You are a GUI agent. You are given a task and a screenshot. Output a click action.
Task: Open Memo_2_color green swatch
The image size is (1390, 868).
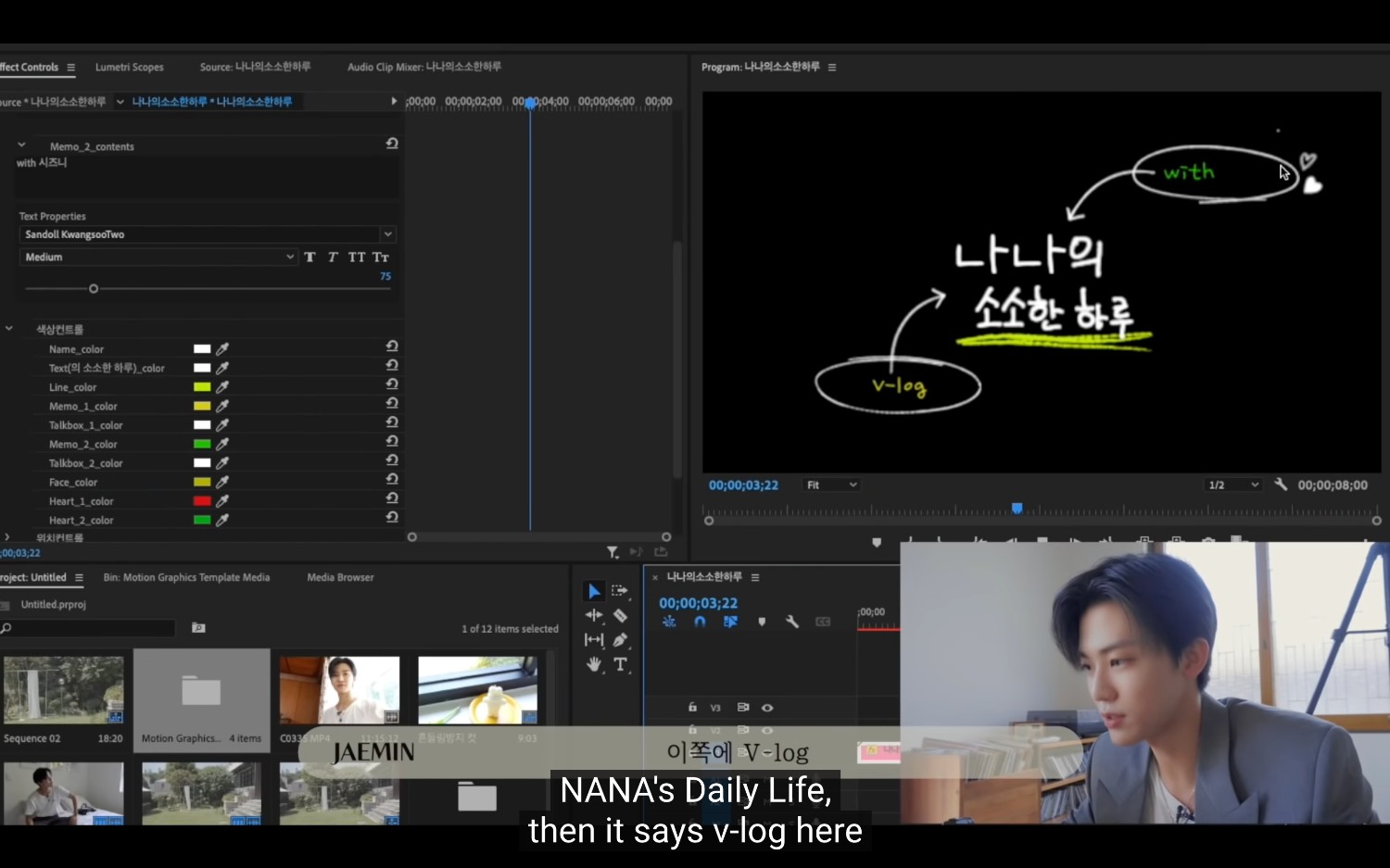tap(202, 444)
